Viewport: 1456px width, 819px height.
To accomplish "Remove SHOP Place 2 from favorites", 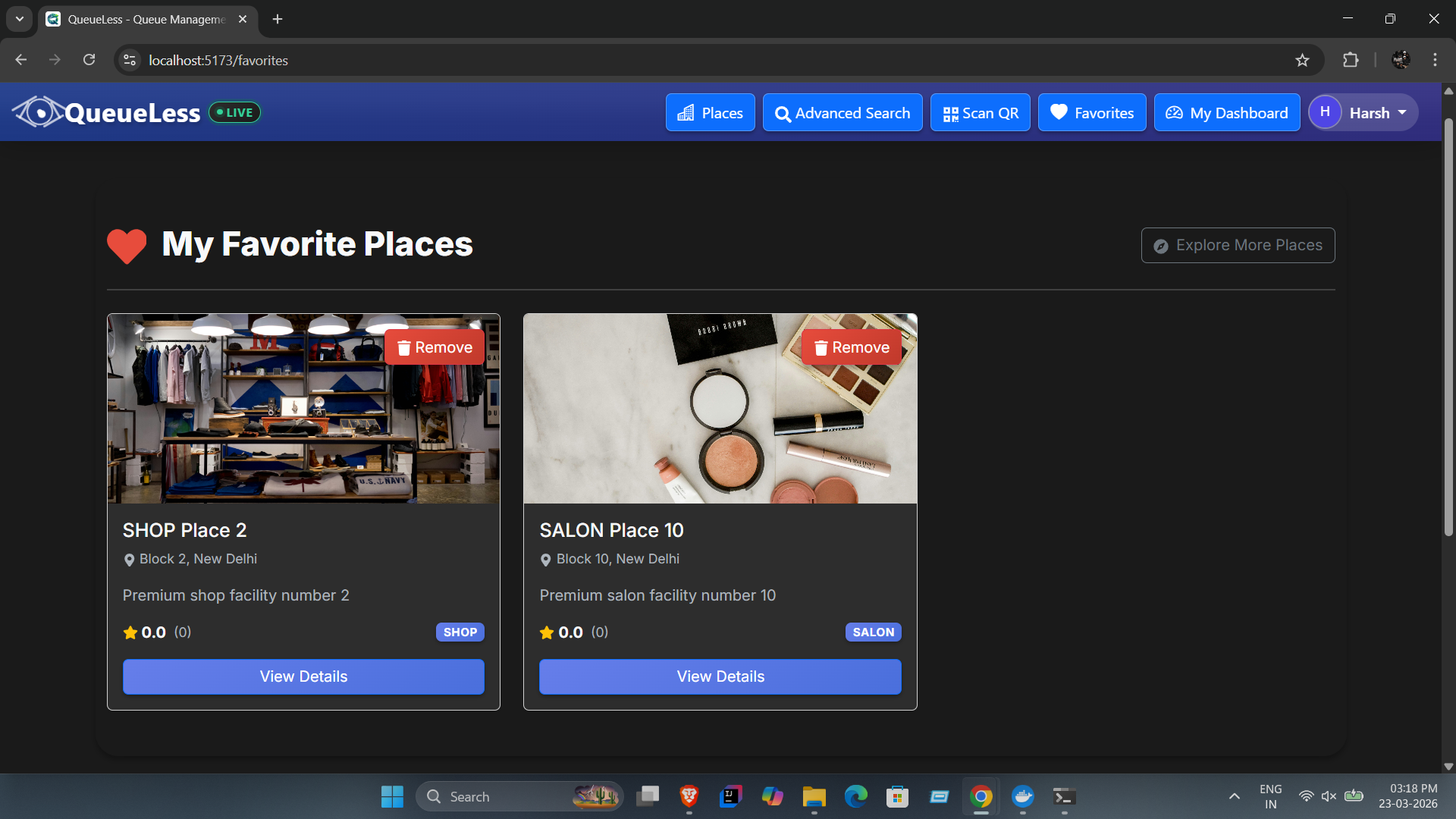I will pos(435,347).
